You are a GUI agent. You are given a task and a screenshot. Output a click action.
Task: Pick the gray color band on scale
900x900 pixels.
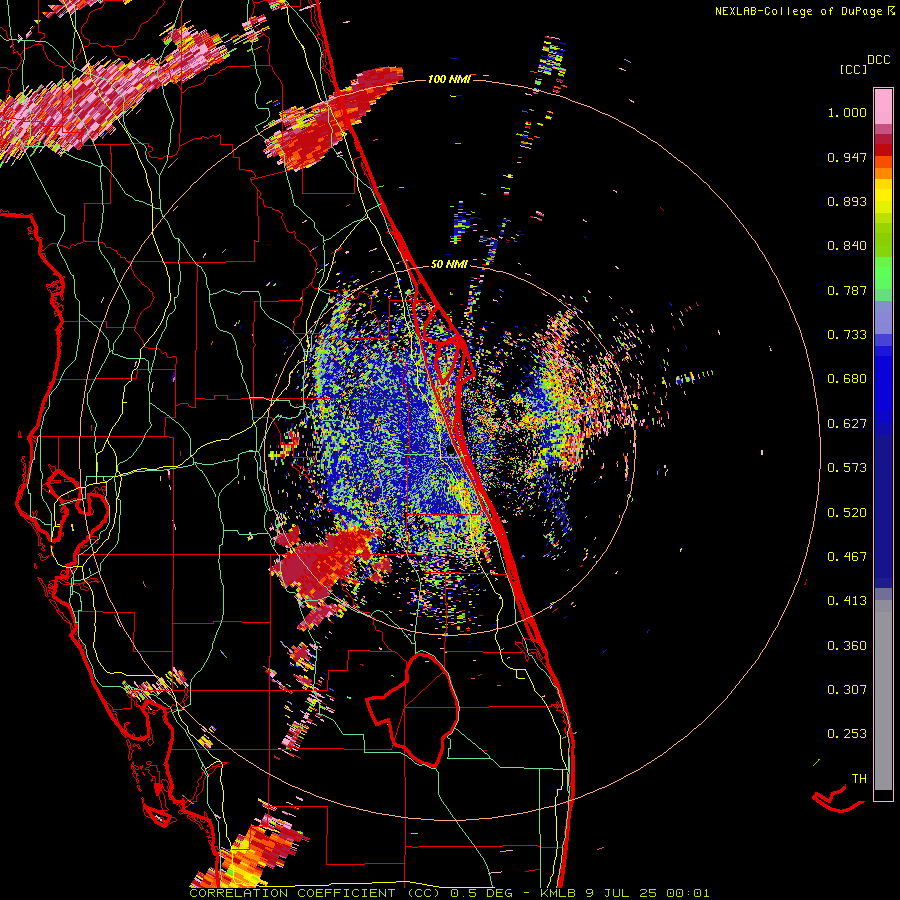(x=883, y=695)
